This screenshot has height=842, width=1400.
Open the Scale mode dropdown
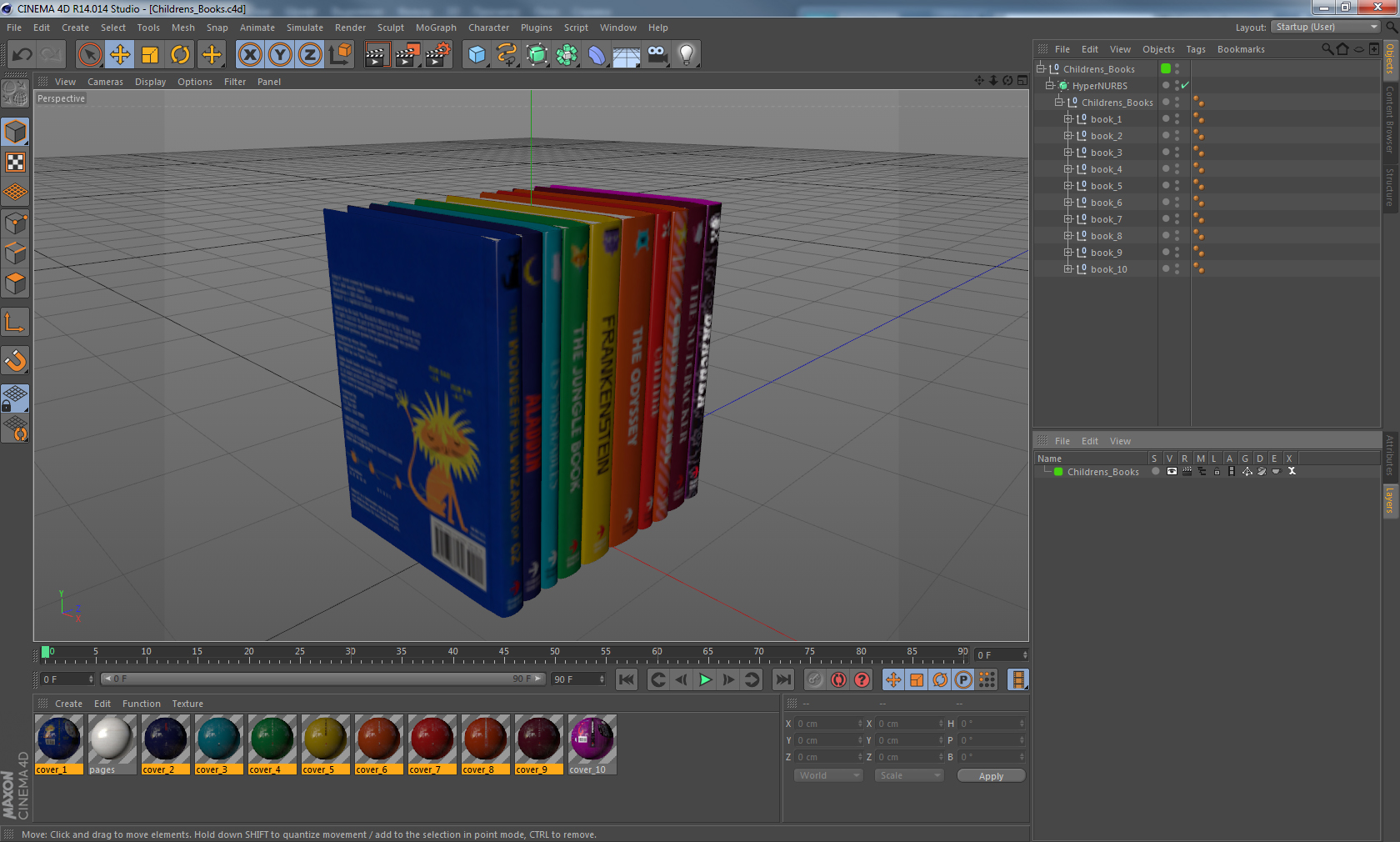909,776
